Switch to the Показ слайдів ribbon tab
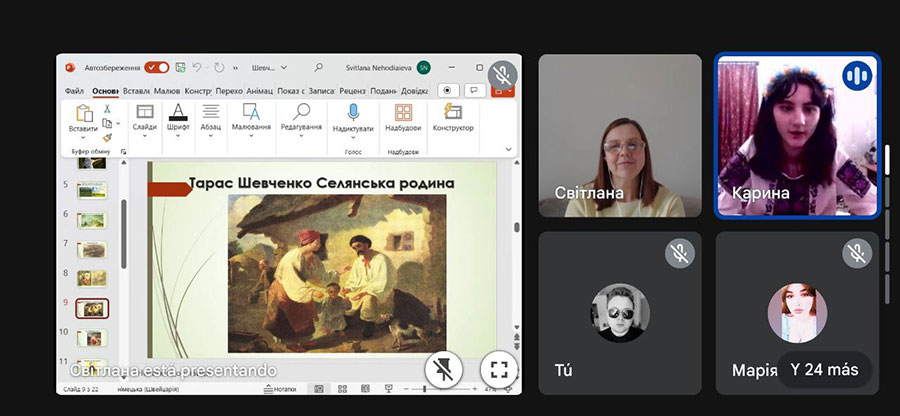The image size is (900, 416). click(x=290, y=91)
